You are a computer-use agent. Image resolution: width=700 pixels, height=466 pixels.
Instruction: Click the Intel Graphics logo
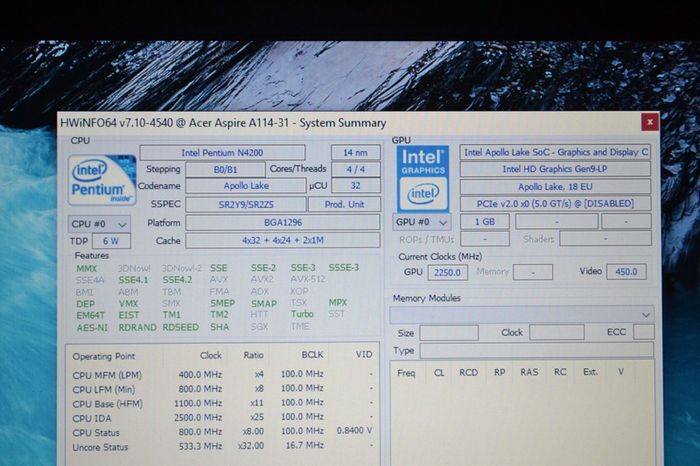423,179
